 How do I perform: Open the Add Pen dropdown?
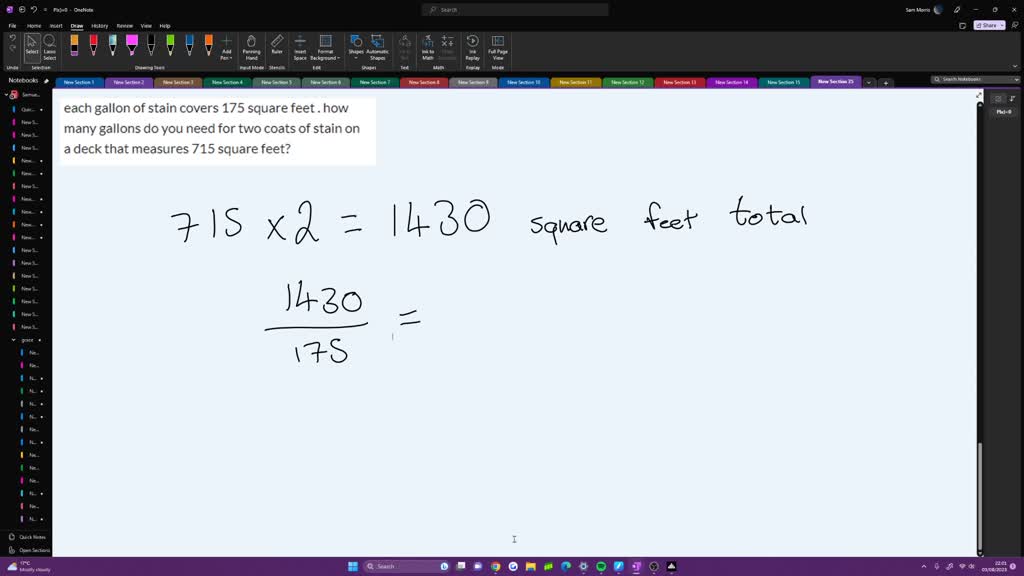click(x=227, y=48)
